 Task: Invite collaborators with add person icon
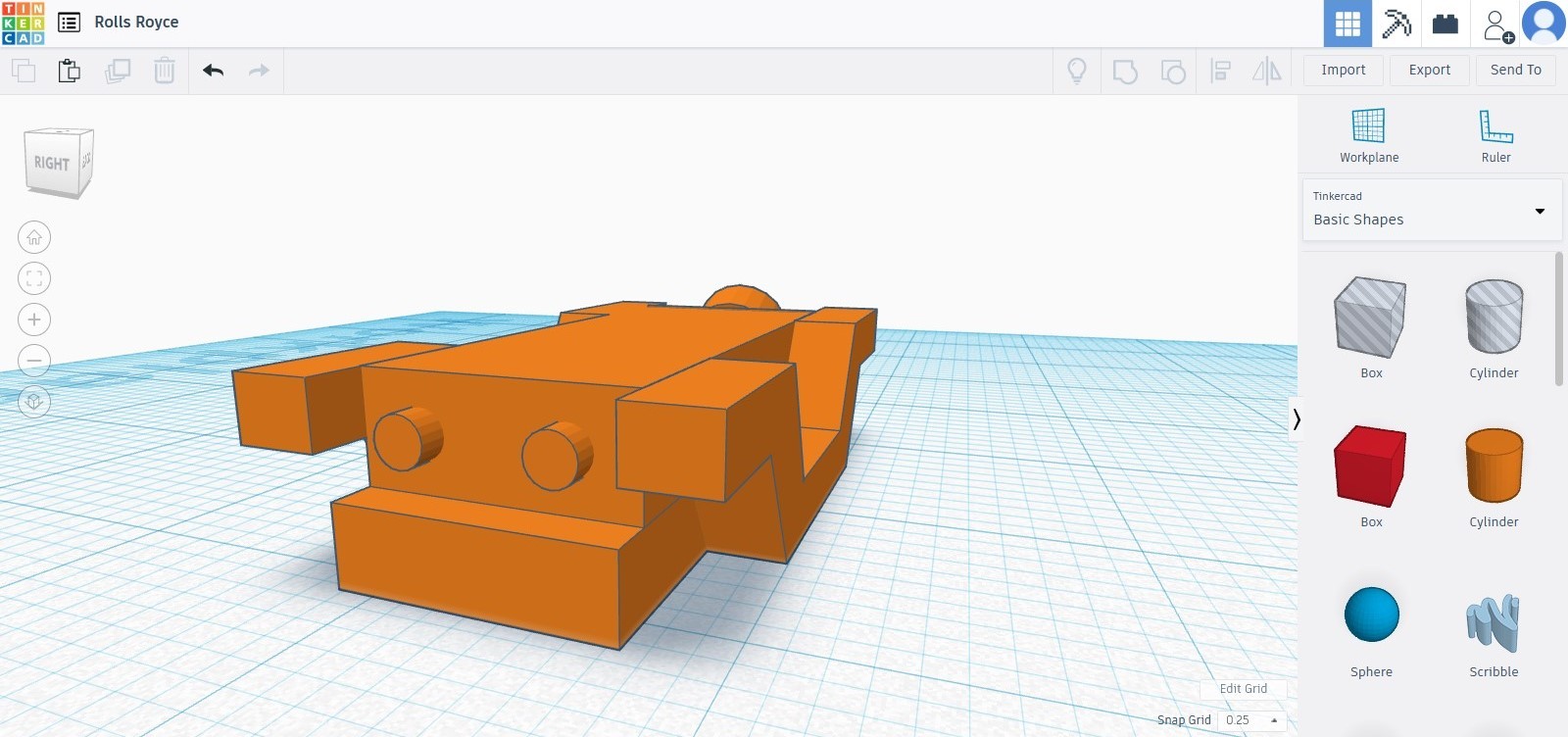click(1496, 25)
